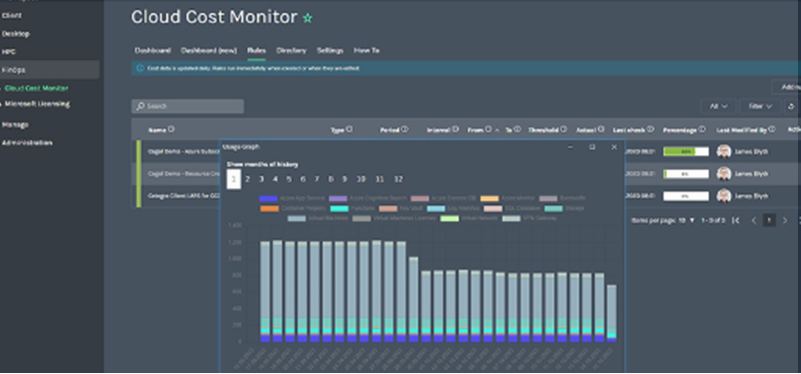
Task: Click the sort caret next to From column
Action: coord(497,130)
